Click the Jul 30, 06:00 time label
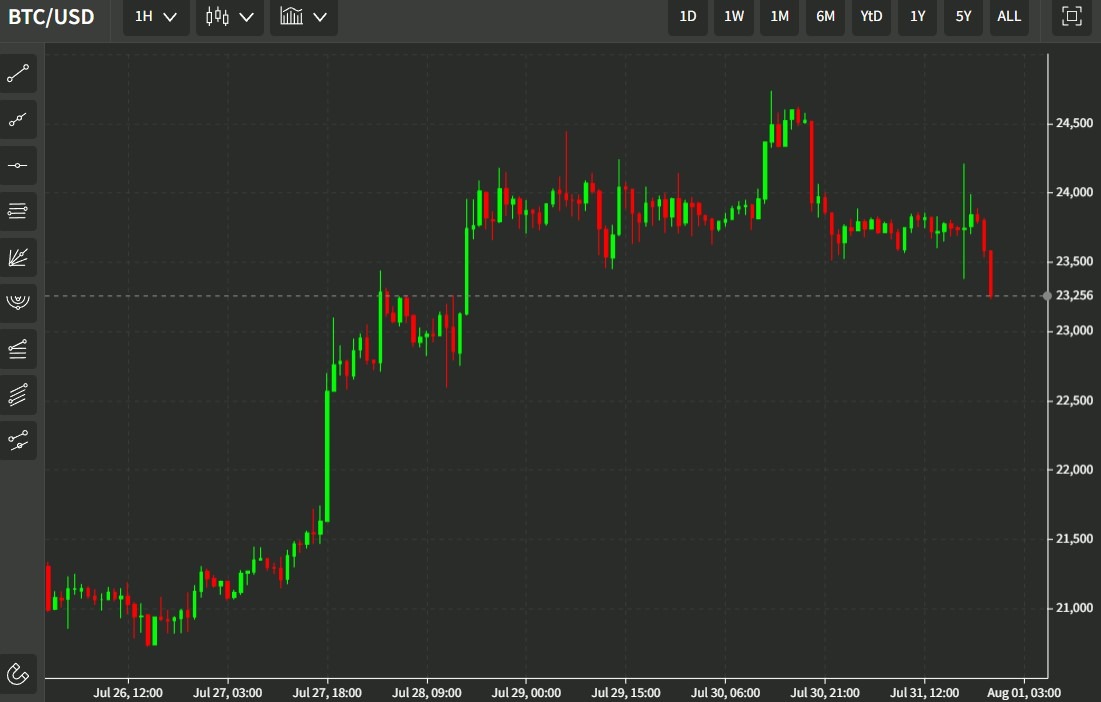1101x702 pixels. tap(725, 693)
